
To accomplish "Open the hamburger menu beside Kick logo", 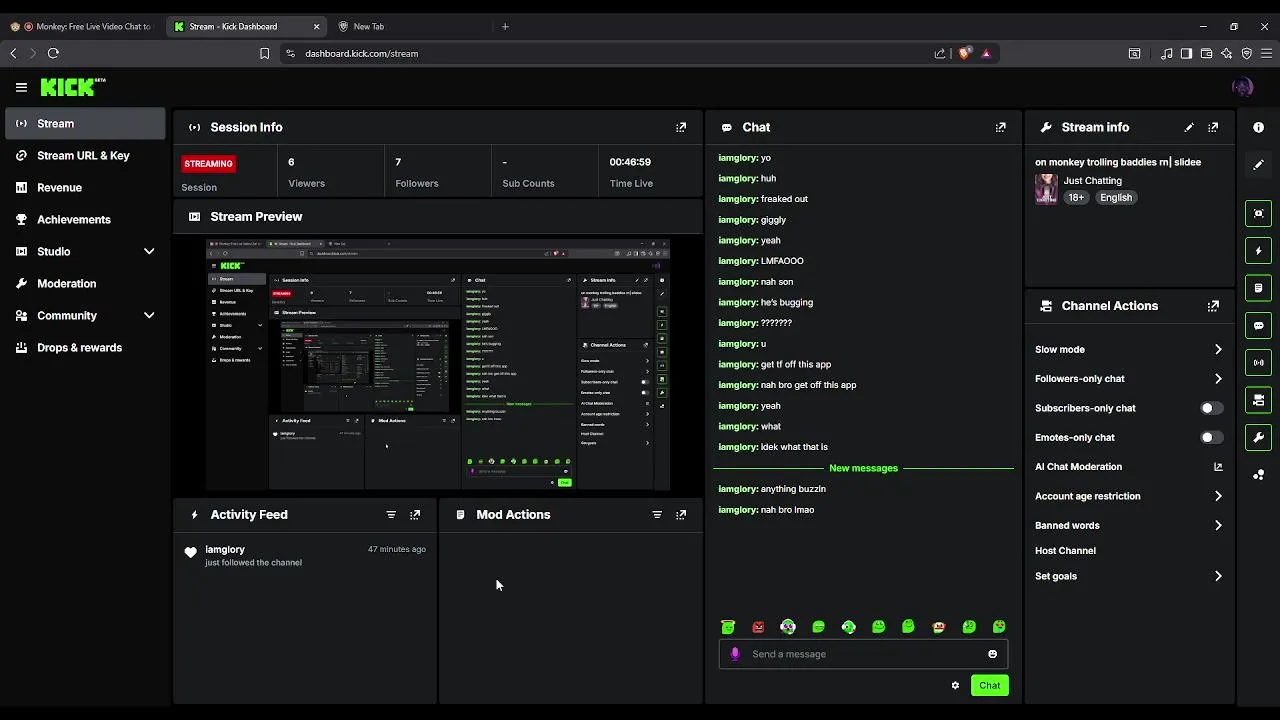I will click(21, 87).
